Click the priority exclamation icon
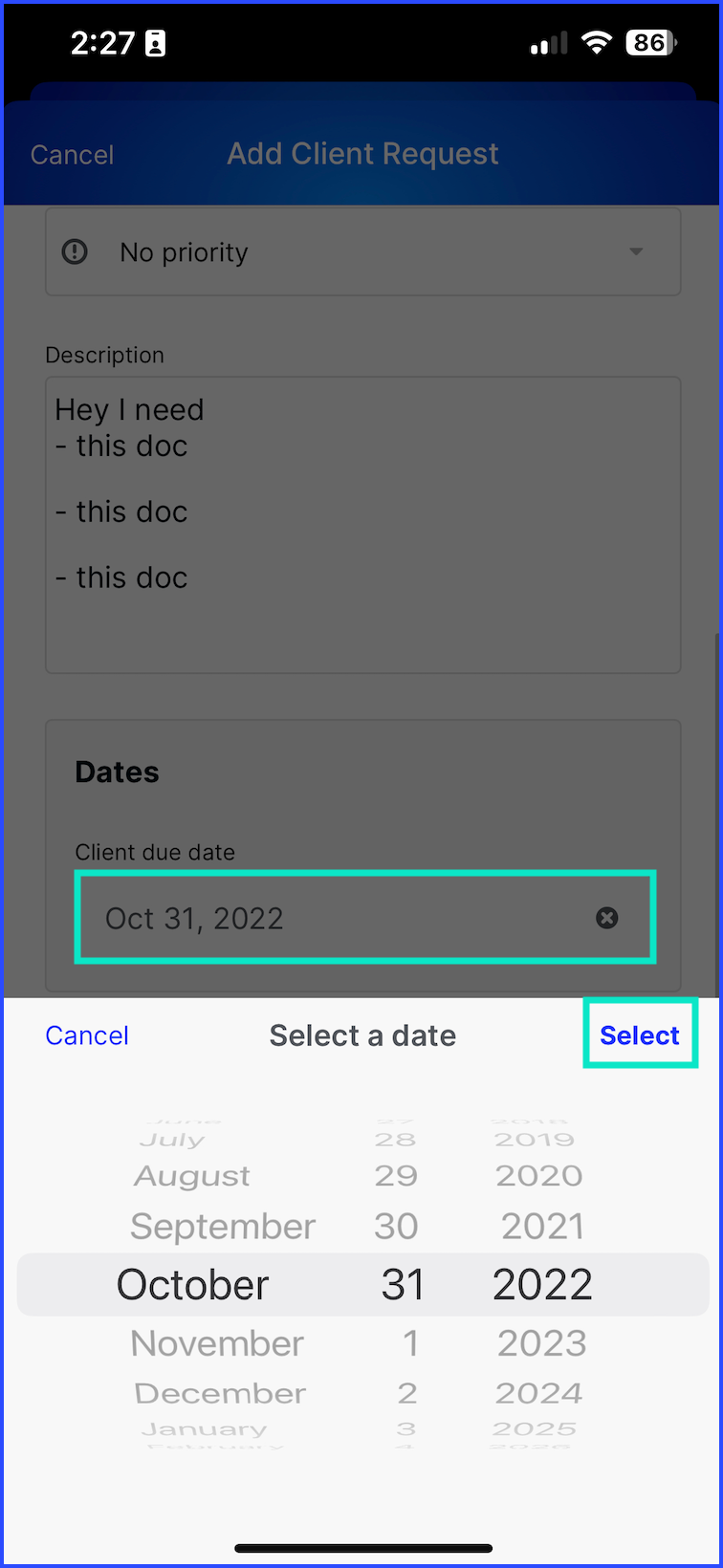 click(x=75, y=251)
